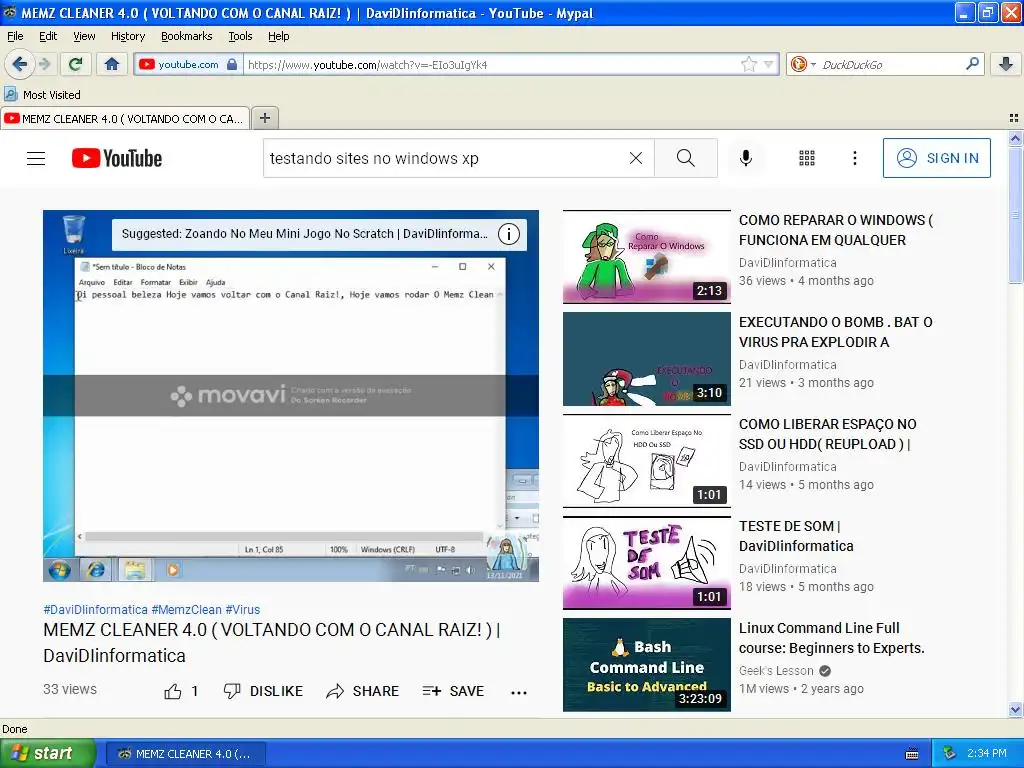The width and height of the screenshot is (1024, 768).
Task: Open a new tab with plus button
Action: pyautogui.click(x=264, y=118)
